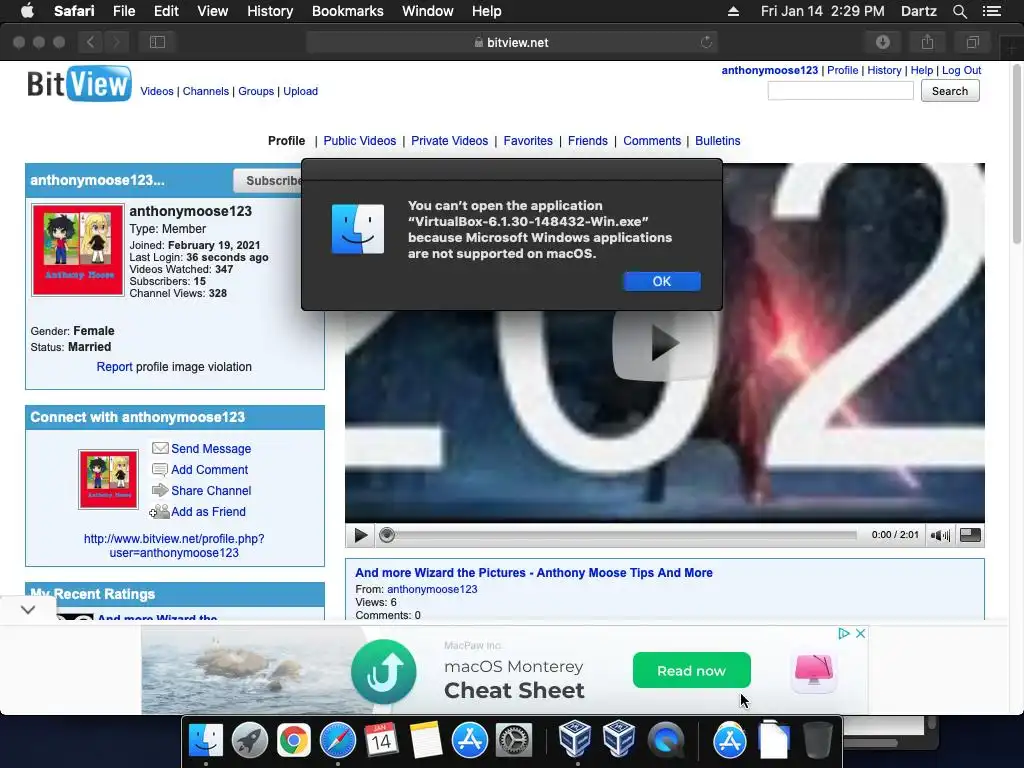Click Share Channel arrow icon
The image size is (1024, 768).
(160, 490)
